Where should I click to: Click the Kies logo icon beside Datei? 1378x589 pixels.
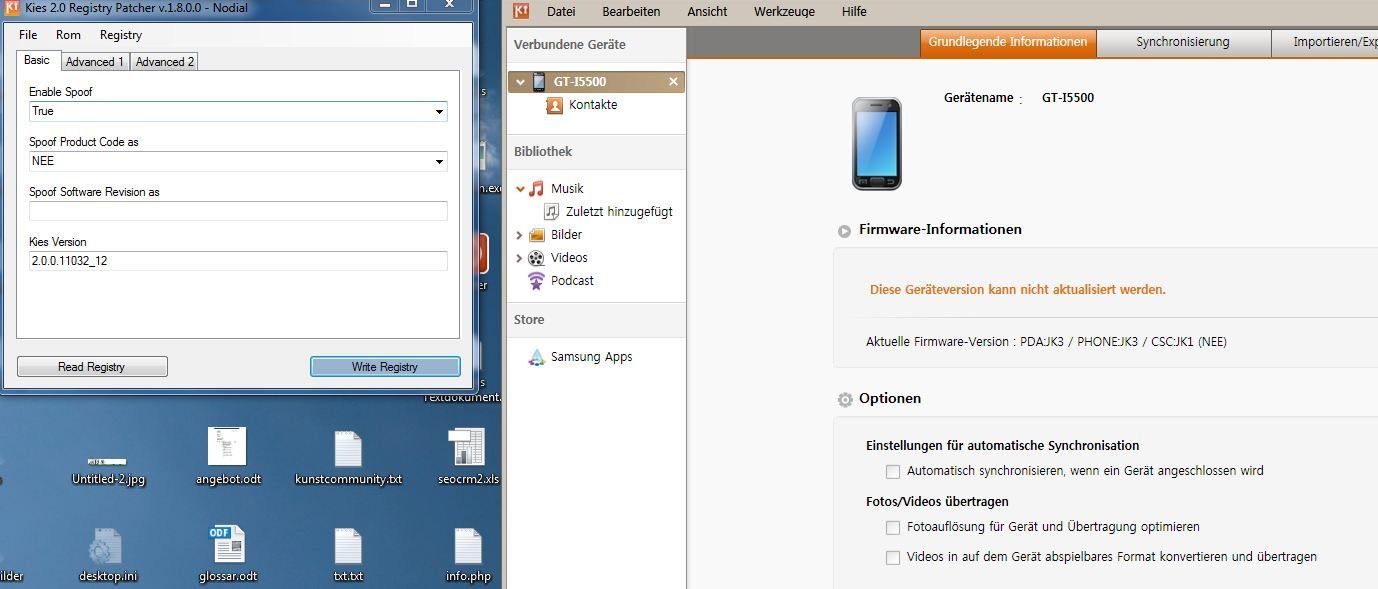pyautogui.click(x=521, y=11)
